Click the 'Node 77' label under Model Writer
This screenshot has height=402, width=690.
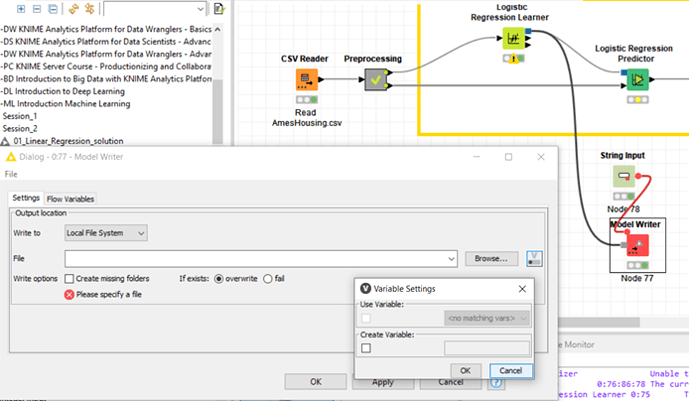(637, 278)
